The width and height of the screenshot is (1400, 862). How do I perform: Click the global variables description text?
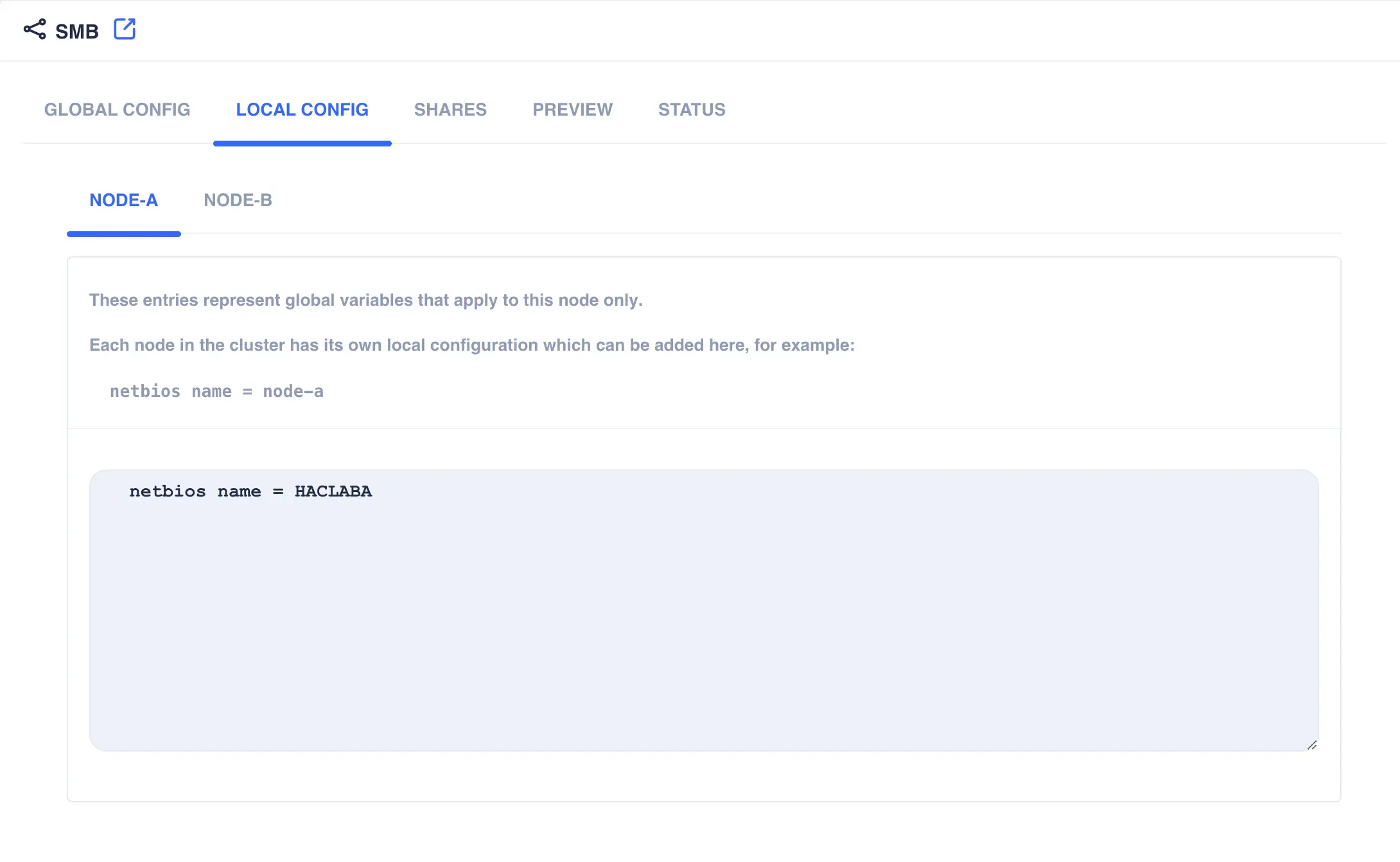(x=365, y=299)
